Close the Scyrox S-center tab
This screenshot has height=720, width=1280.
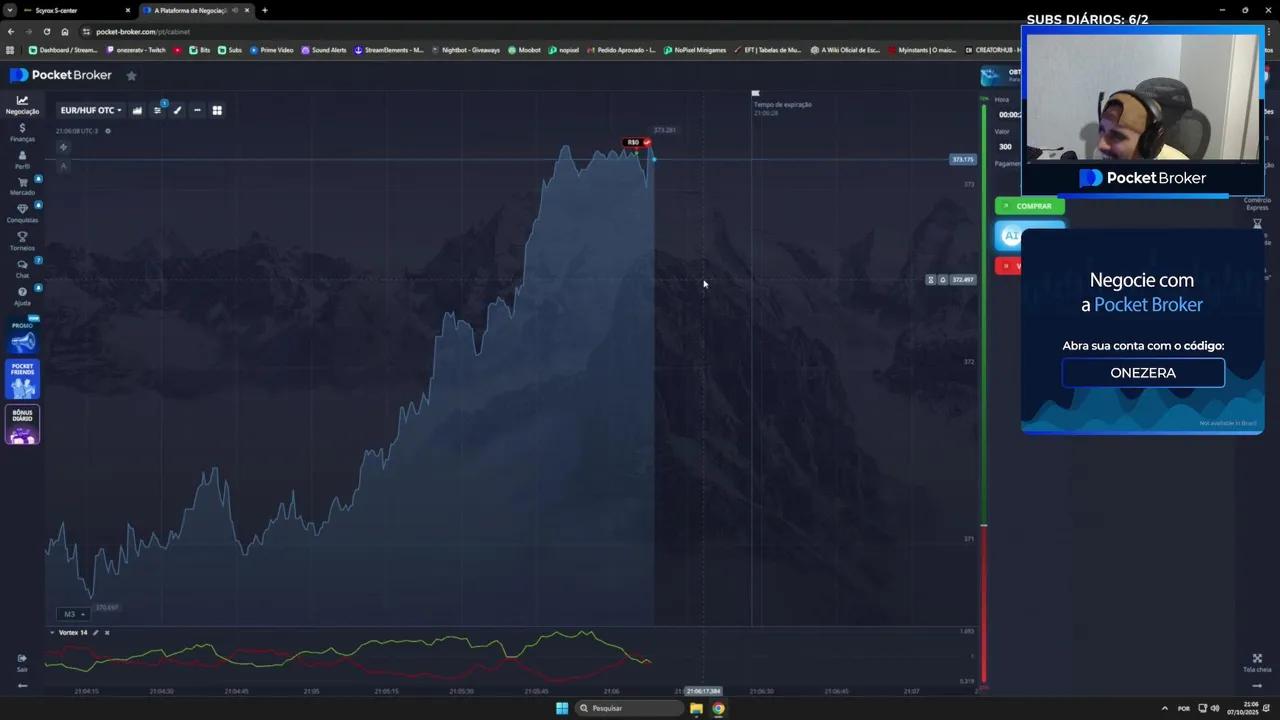tap(127, 10)
